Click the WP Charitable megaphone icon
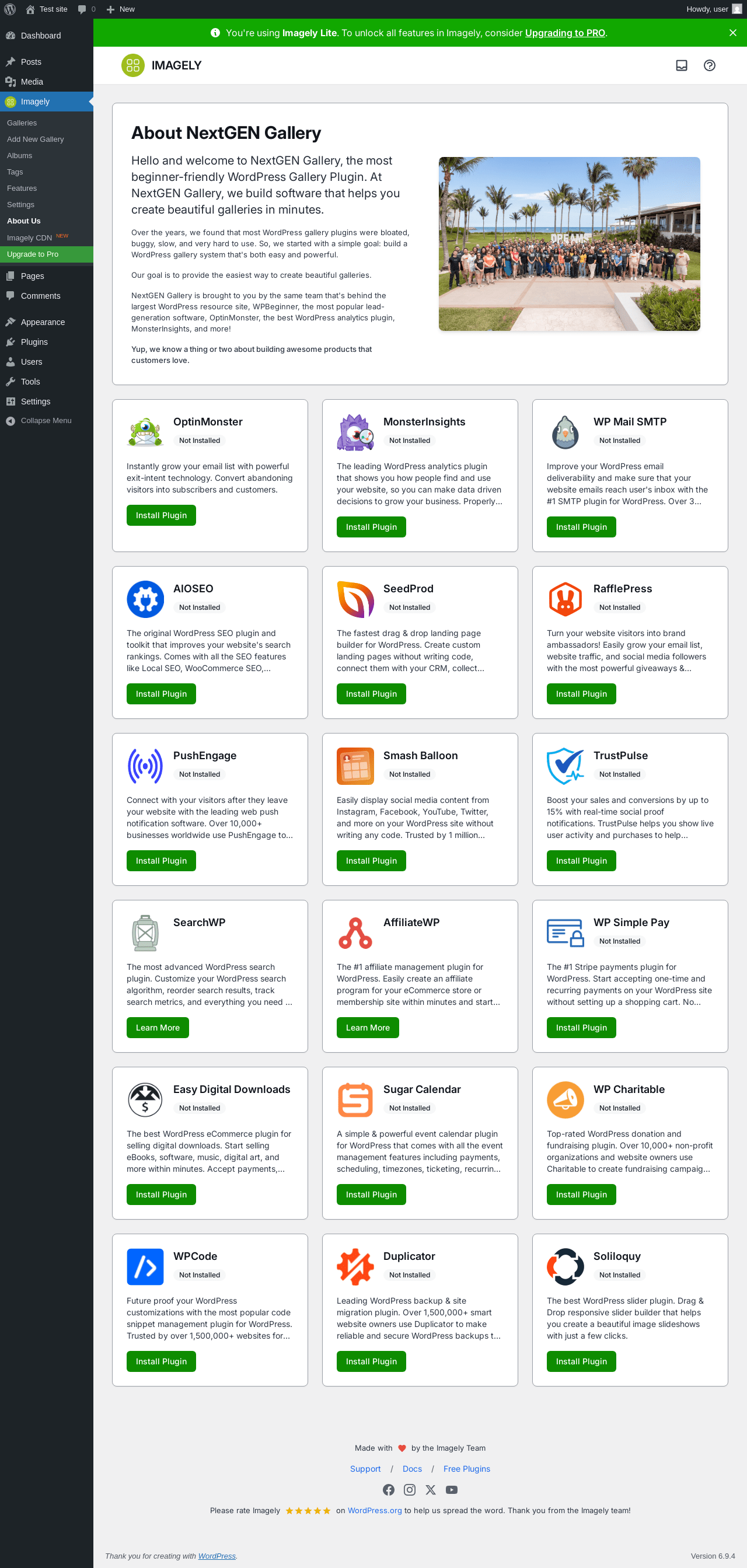 pos(566,1099)
